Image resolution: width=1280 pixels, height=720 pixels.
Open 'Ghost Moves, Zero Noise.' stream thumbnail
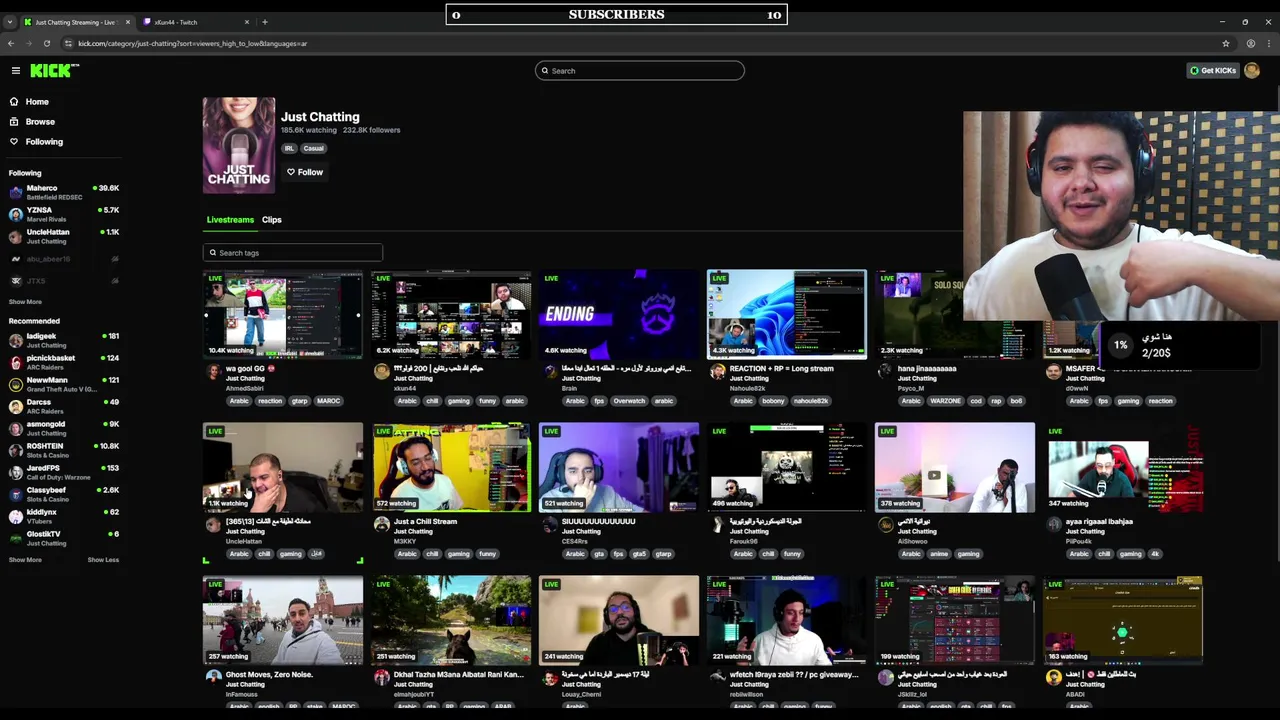coord(283,620)
